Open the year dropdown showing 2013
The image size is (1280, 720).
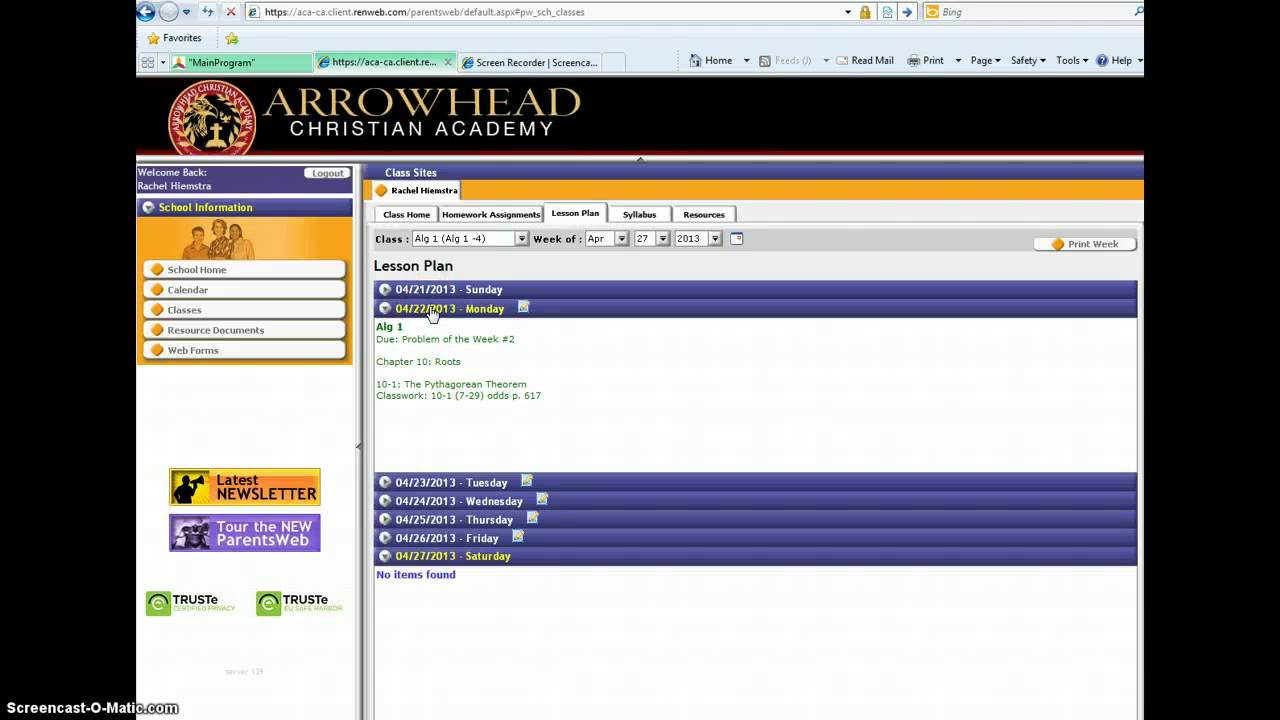click(x=698, y=239)
